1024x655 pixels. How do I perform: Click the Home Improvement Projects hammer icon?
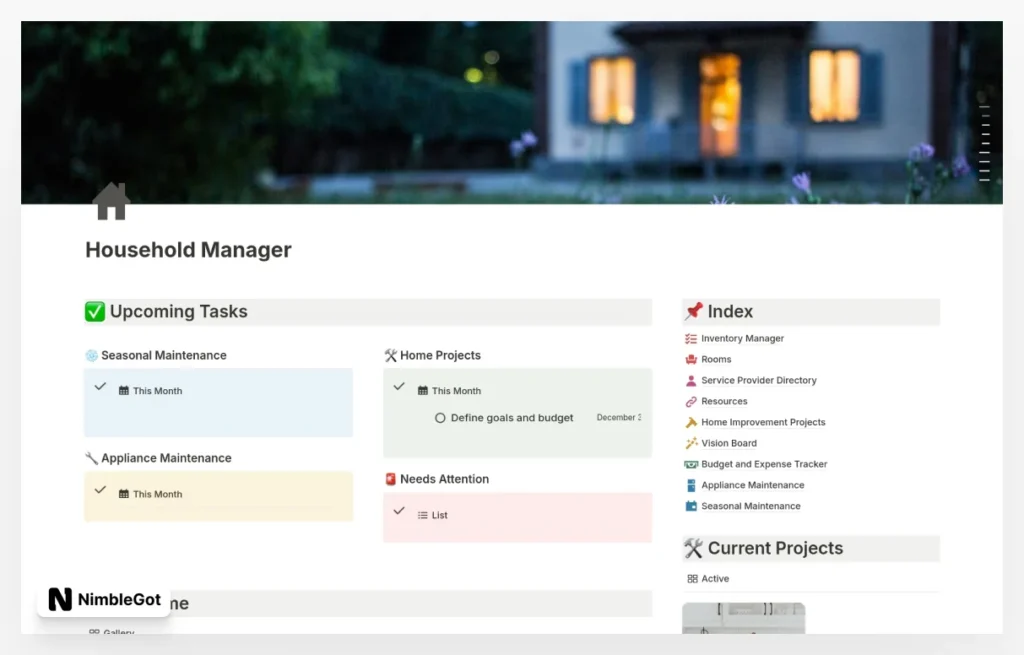pyautogui.click(x=691, y=422)
